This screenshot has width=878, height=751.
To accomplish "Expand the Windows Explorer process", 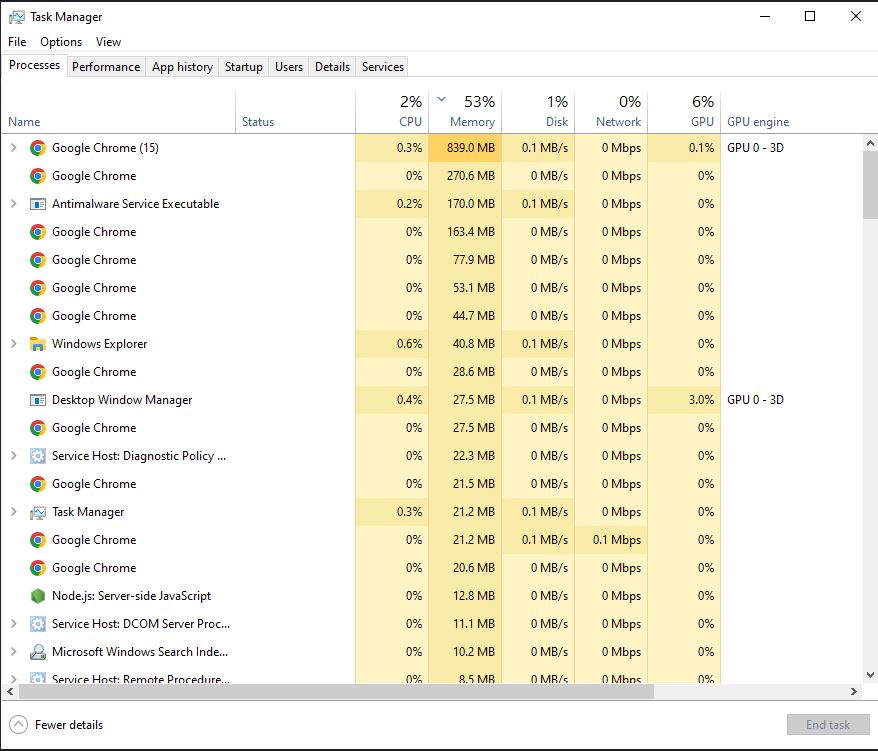I will pos(13,344).
